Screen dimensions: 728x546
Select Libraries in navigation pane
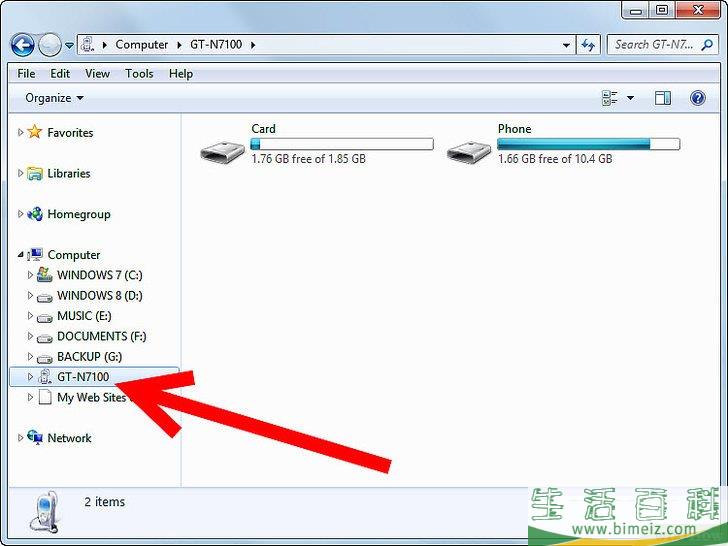(x=69, y=174)
